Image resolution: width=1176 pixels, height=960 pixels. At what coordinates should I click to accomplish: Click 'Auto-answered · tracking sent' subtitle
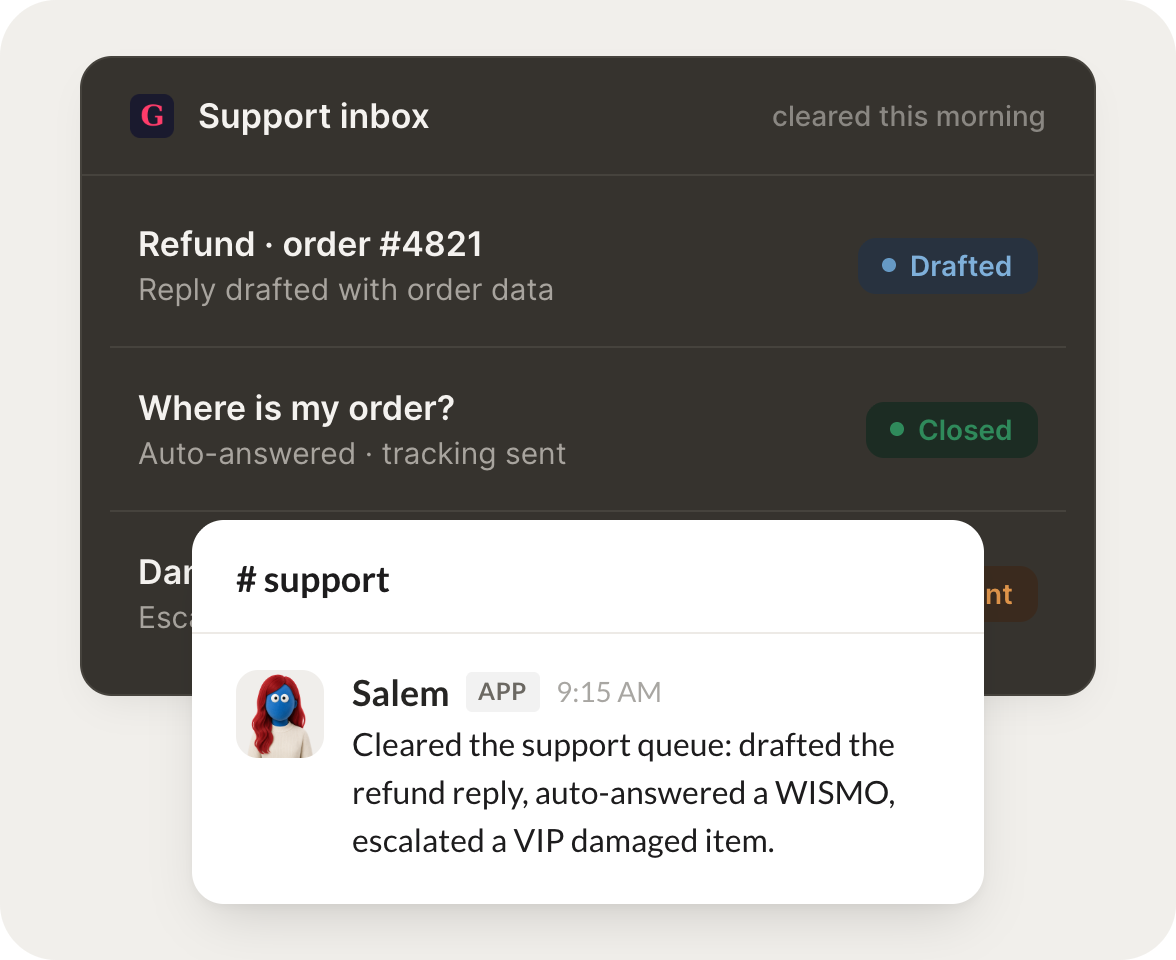(x=352, y=454)
